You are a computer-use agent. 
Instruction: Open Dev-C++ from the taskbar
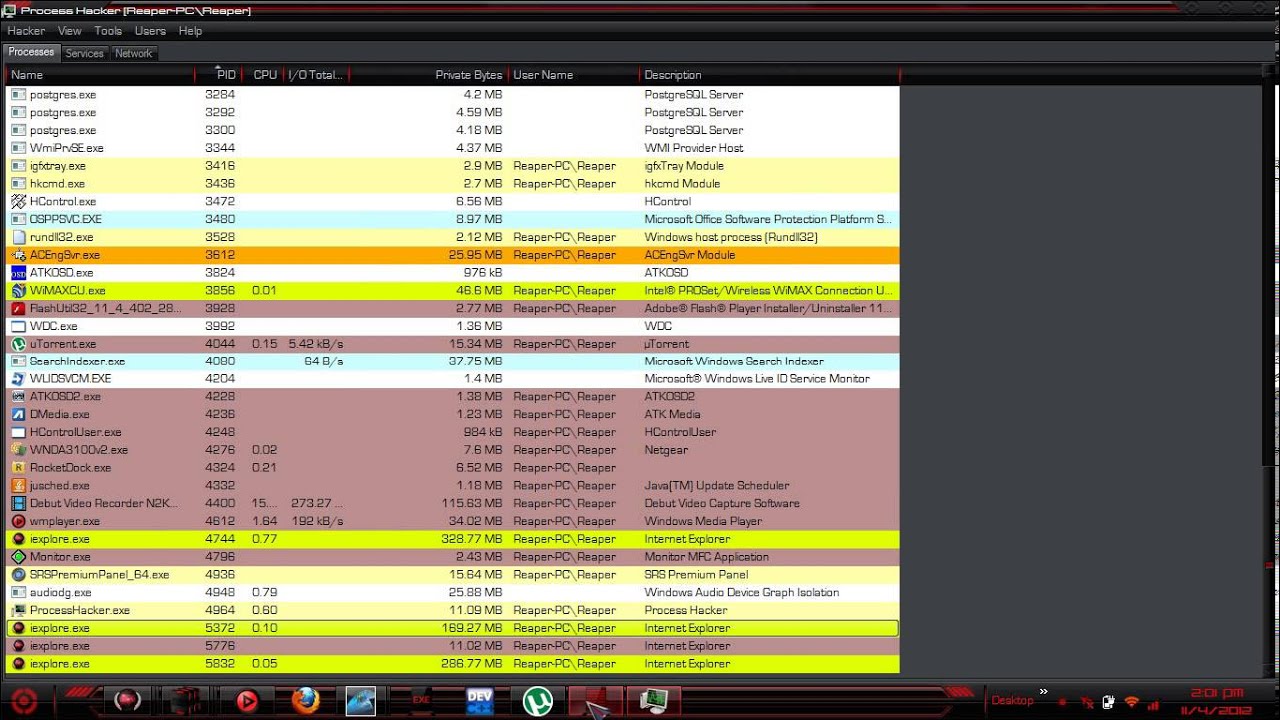[480, 701]
